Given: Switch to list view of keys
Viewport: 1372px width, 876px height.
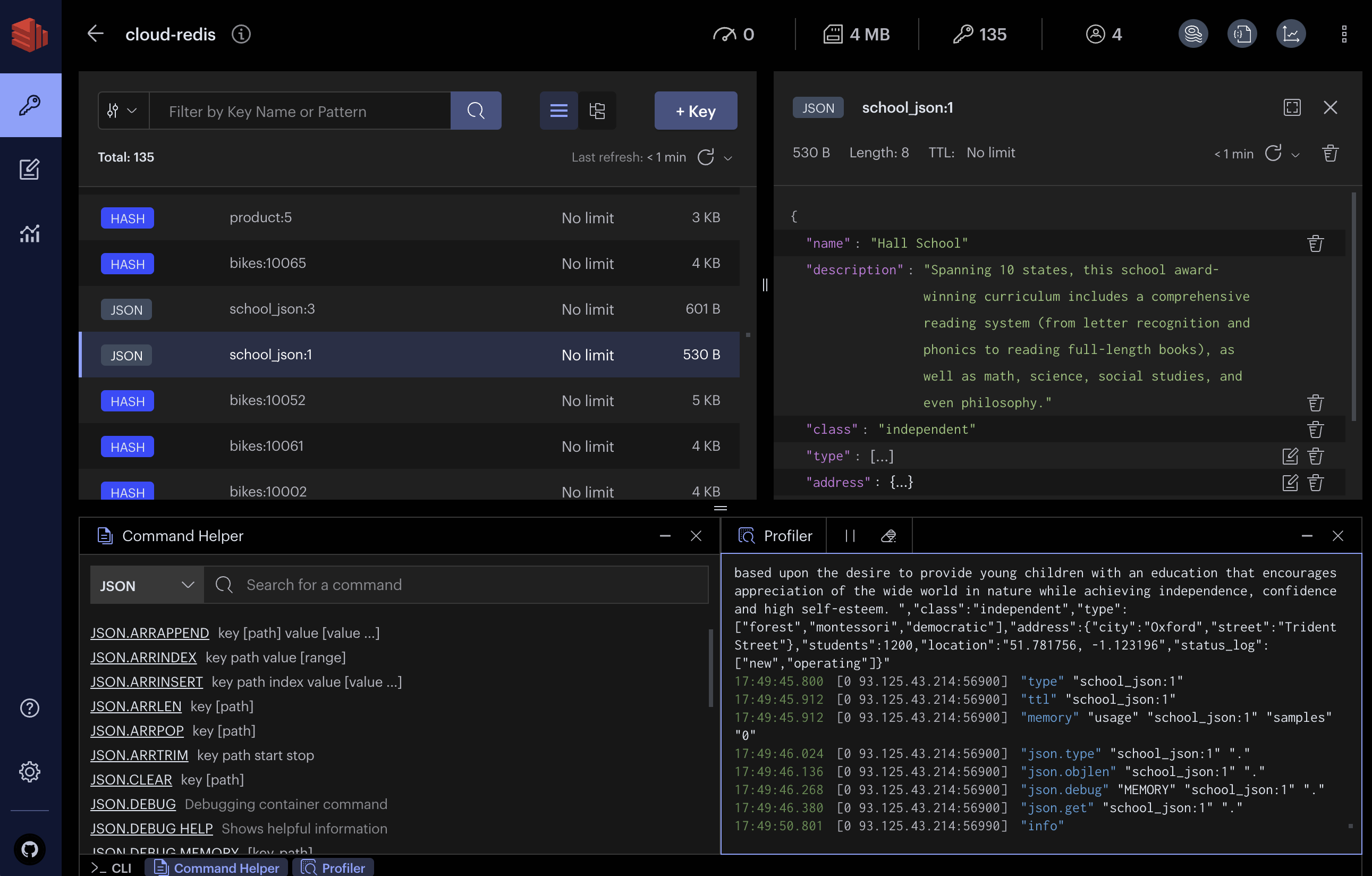Looking at the screenshot, I should (x=558, y=111).
